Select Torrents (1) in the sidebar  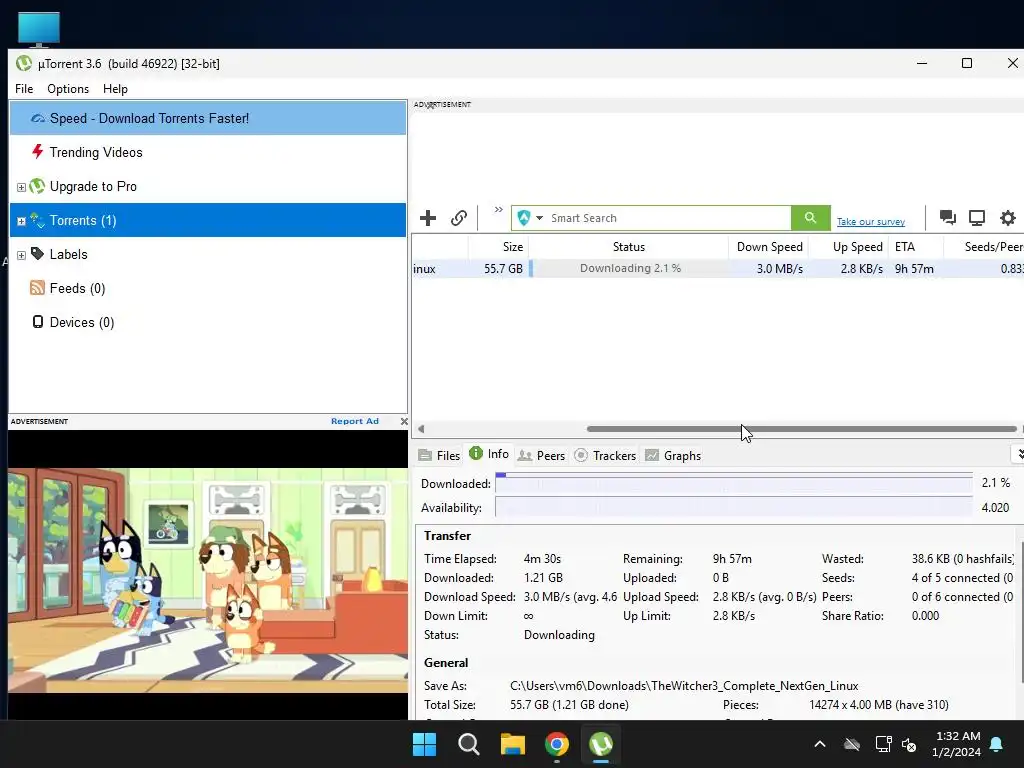pyautogui.click(x=208, y=220)
